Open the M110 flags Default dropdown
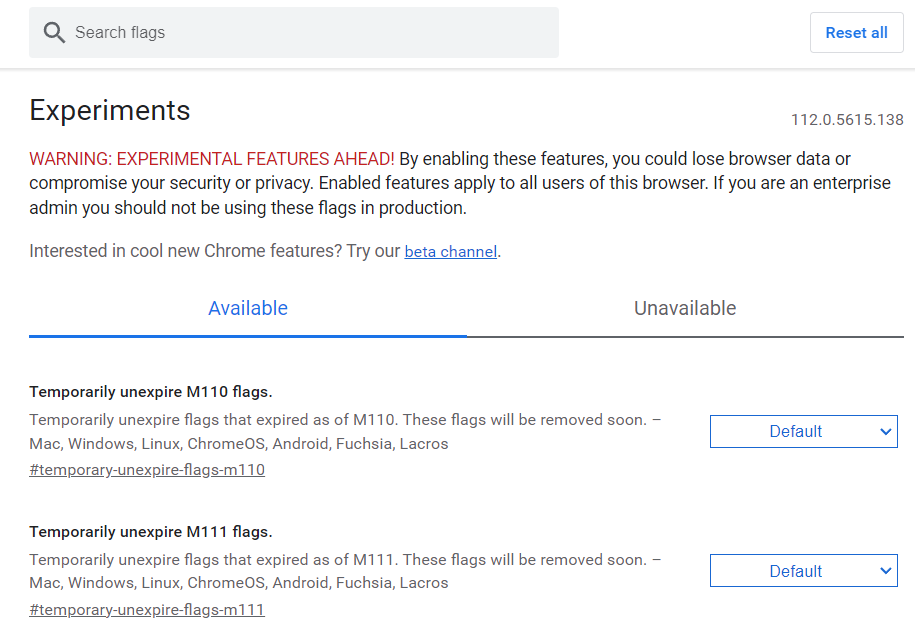 (x=795, y=432)
